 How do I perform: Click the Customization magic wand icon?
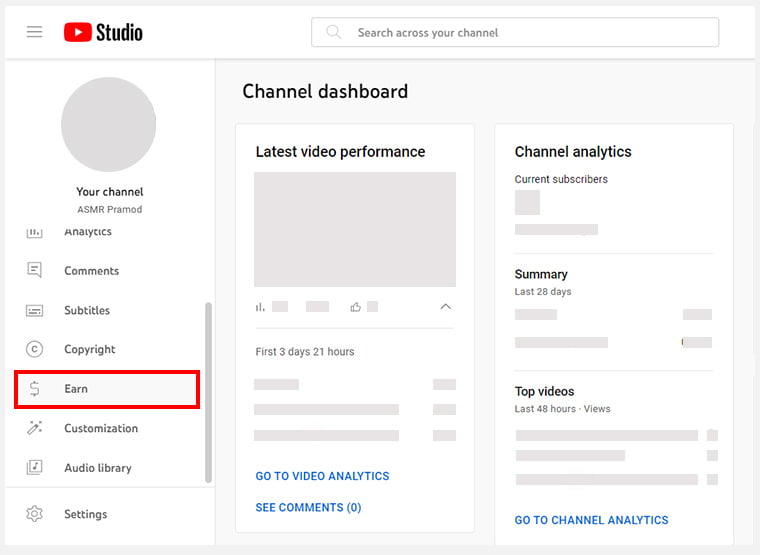34,428
